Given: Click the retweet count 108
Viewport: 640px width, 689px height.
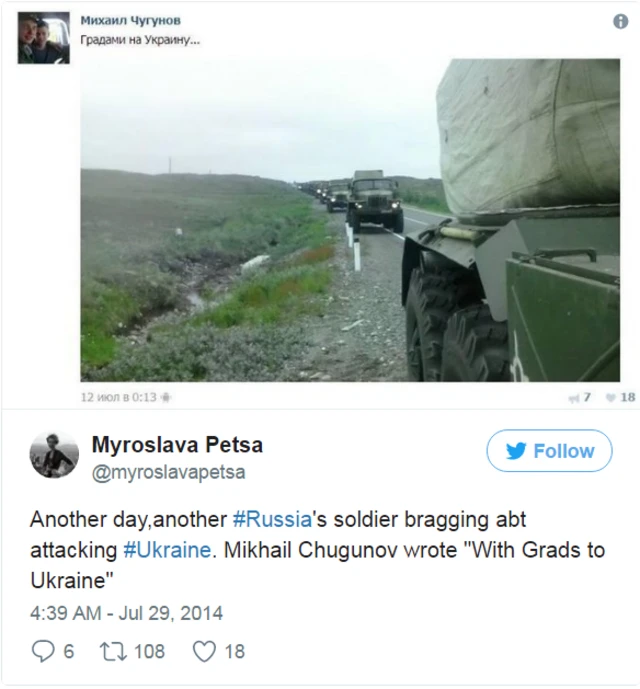Looking at the screenshot, I should click(149, 652).
